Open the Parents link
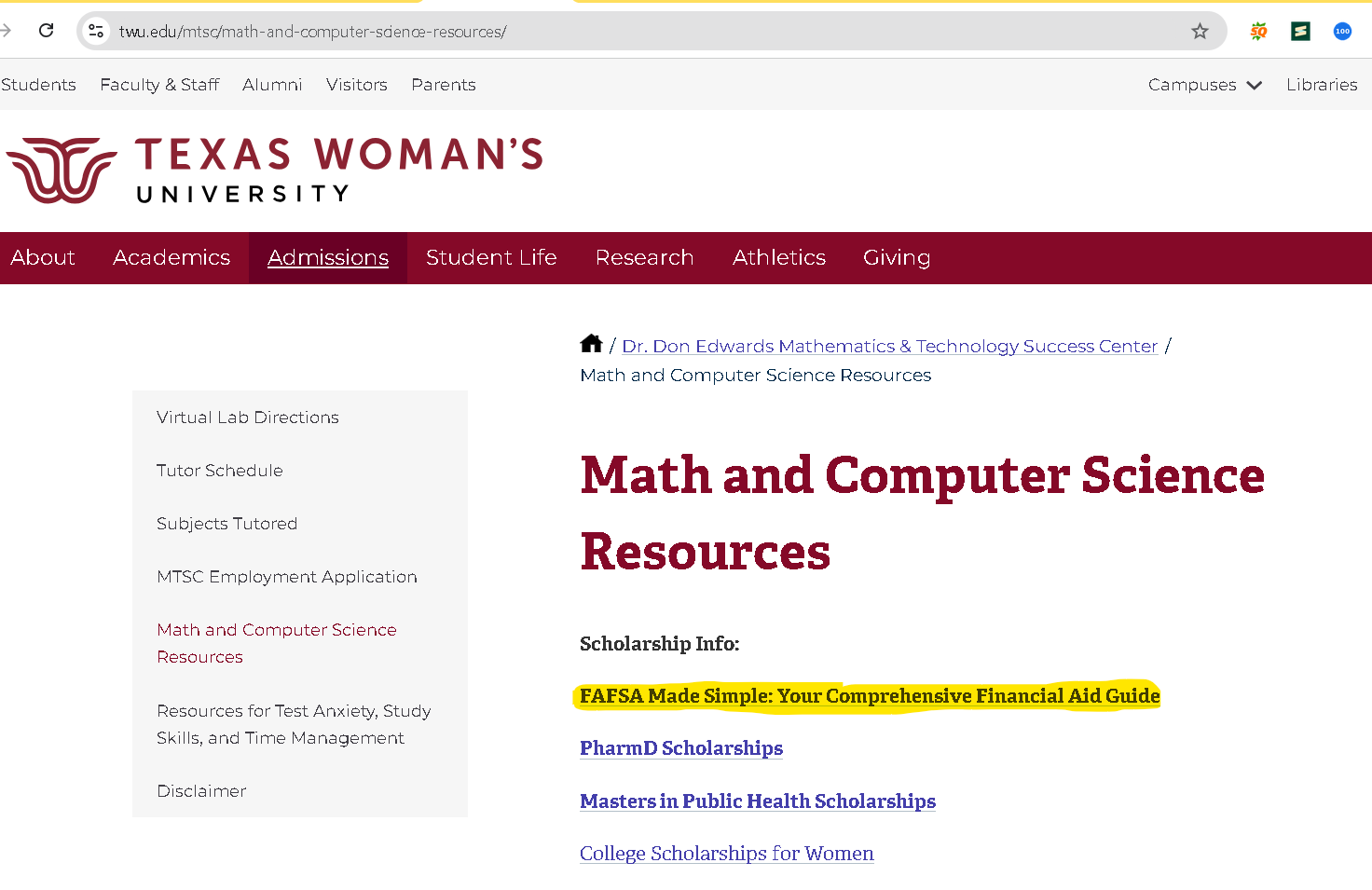This screenshot has height=890, width=1372. (x=444, y=85)
